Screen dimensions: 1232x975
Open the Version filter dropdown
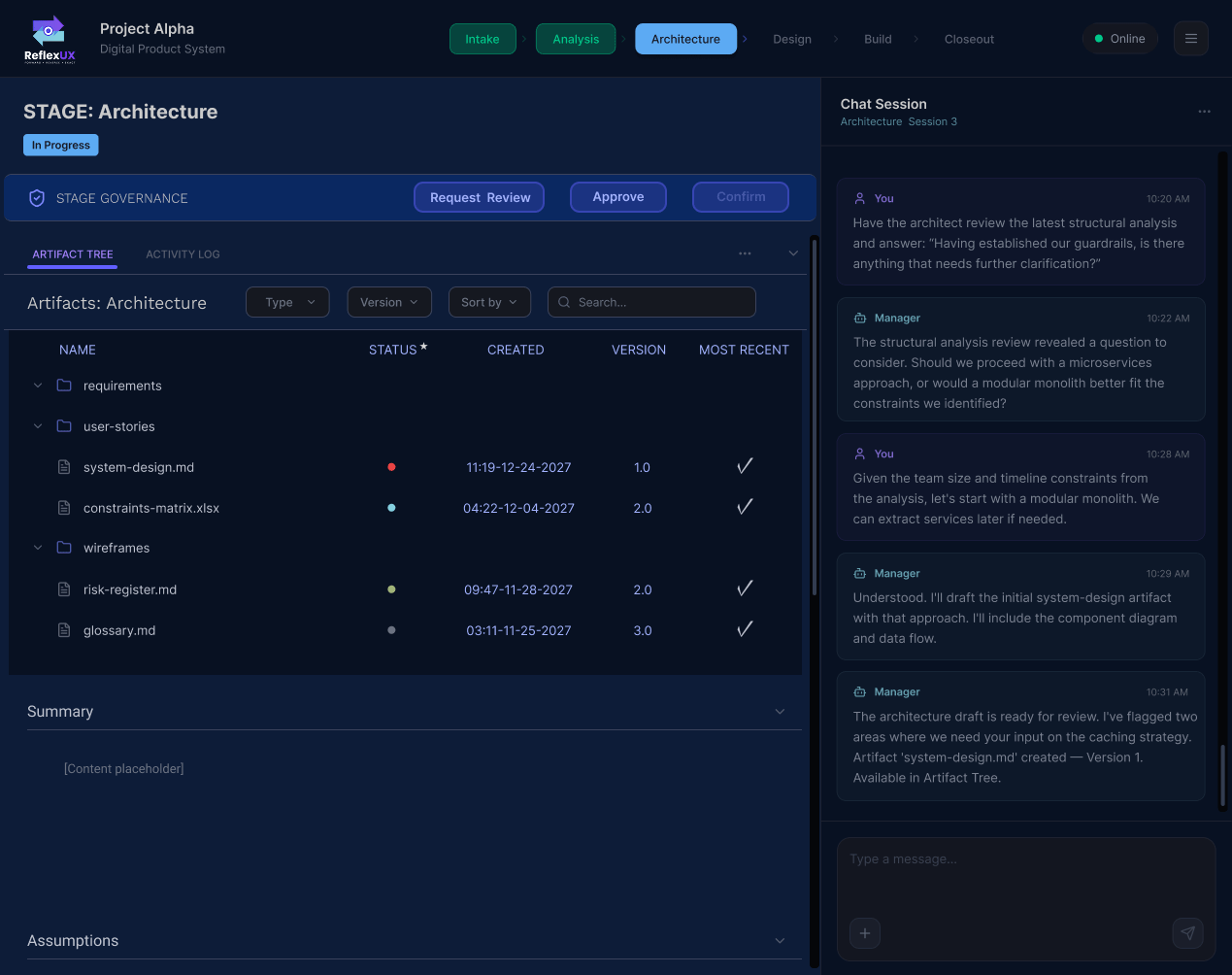[389, 302]
